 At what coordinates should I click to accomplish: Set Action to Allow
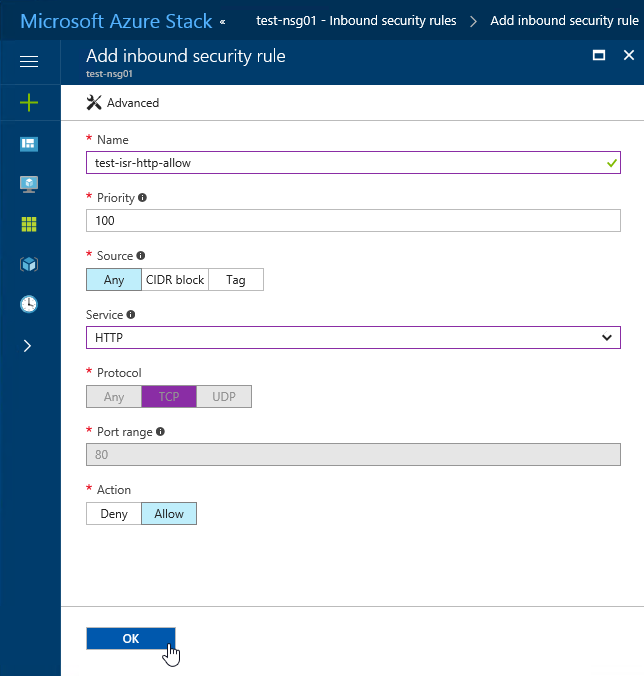169,513
